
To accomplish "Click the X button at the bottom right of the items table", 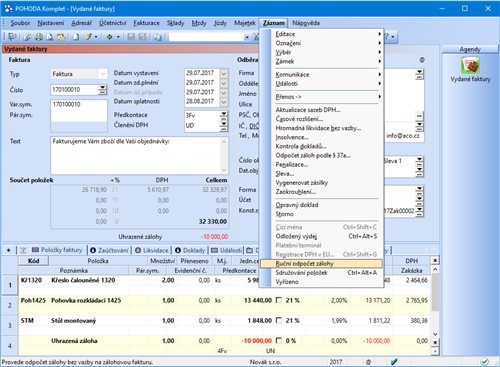I will (x=435, y=342).
